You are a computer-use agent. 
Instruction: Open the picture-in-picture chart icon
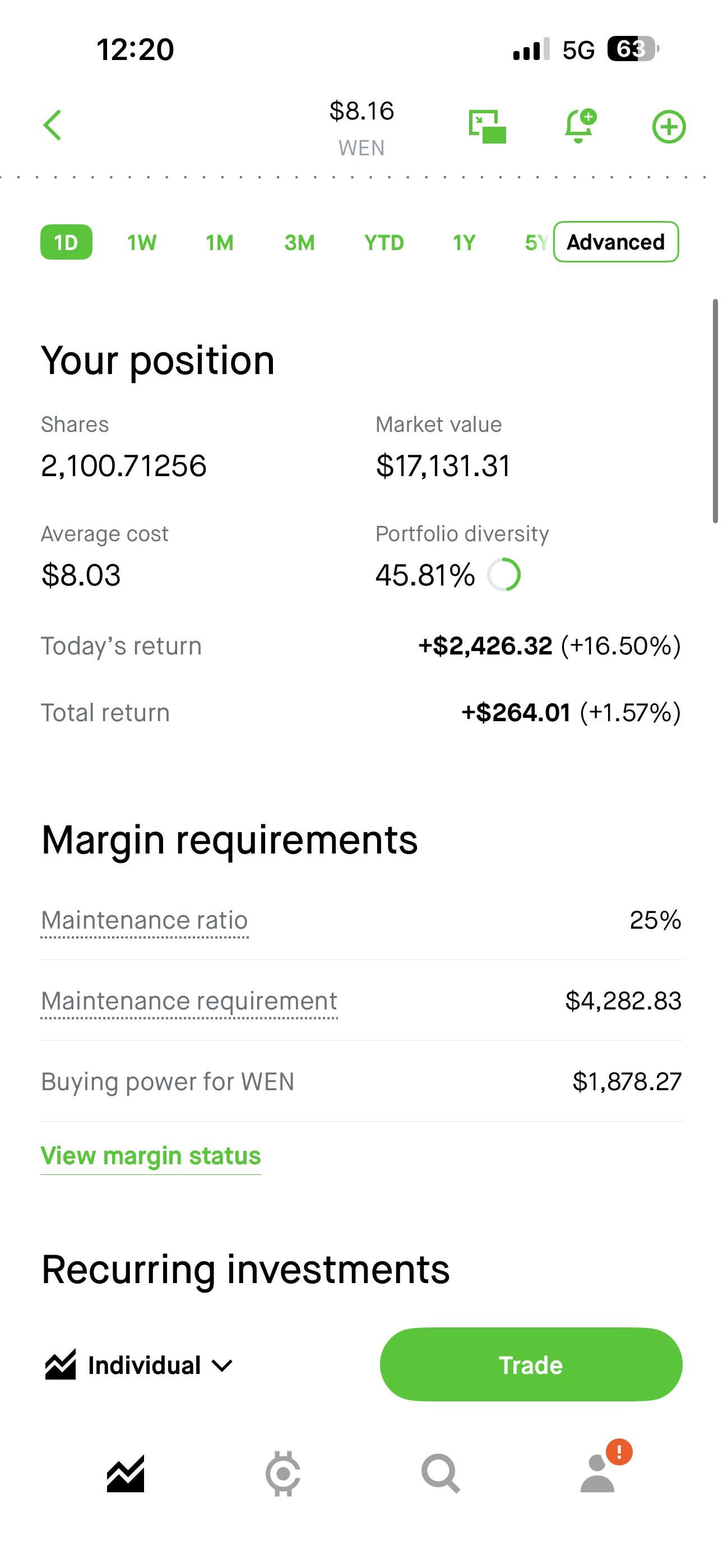click(x=487, y=127)
